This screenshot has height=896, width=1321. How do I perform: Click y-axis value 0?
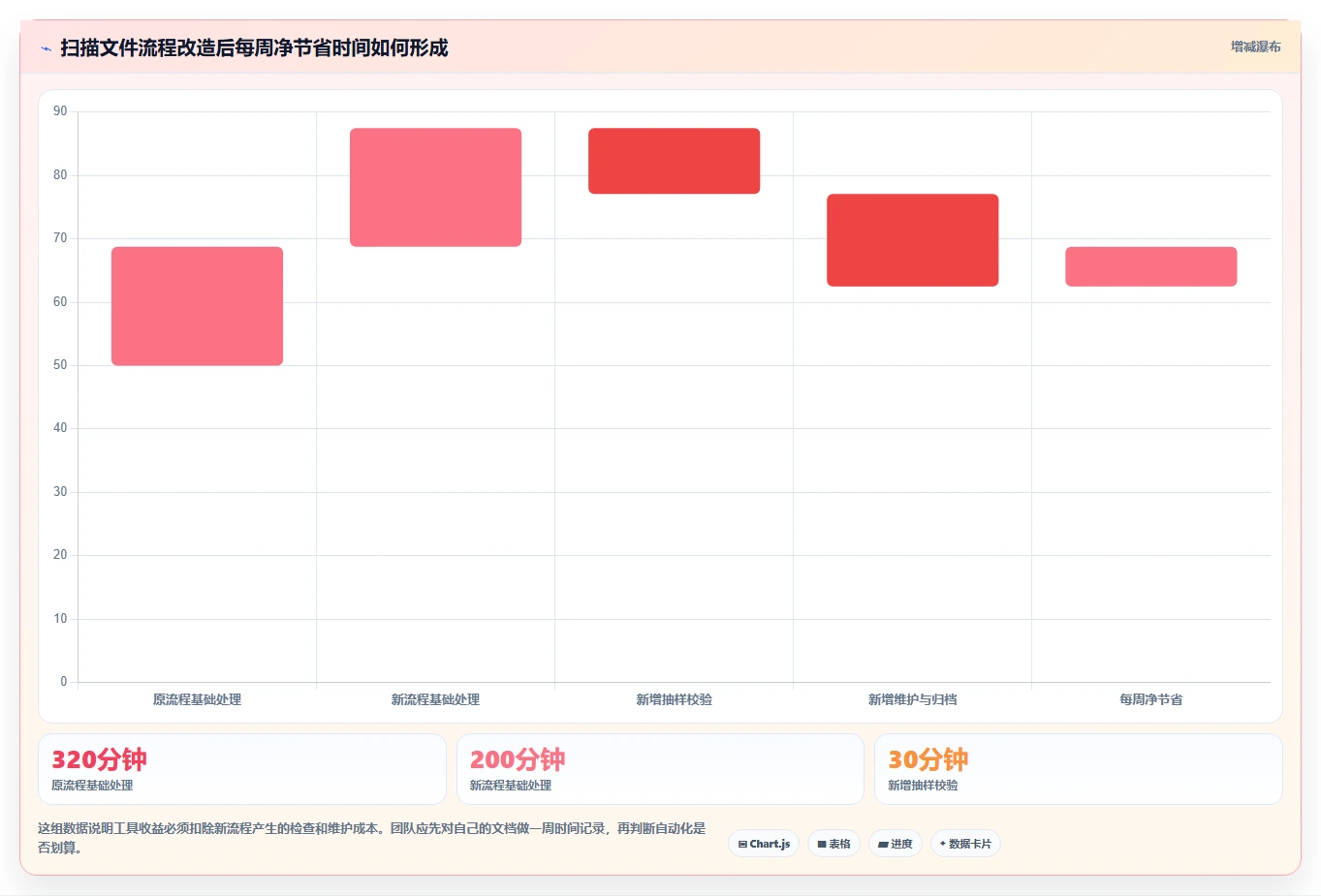[x=64, y=682]
